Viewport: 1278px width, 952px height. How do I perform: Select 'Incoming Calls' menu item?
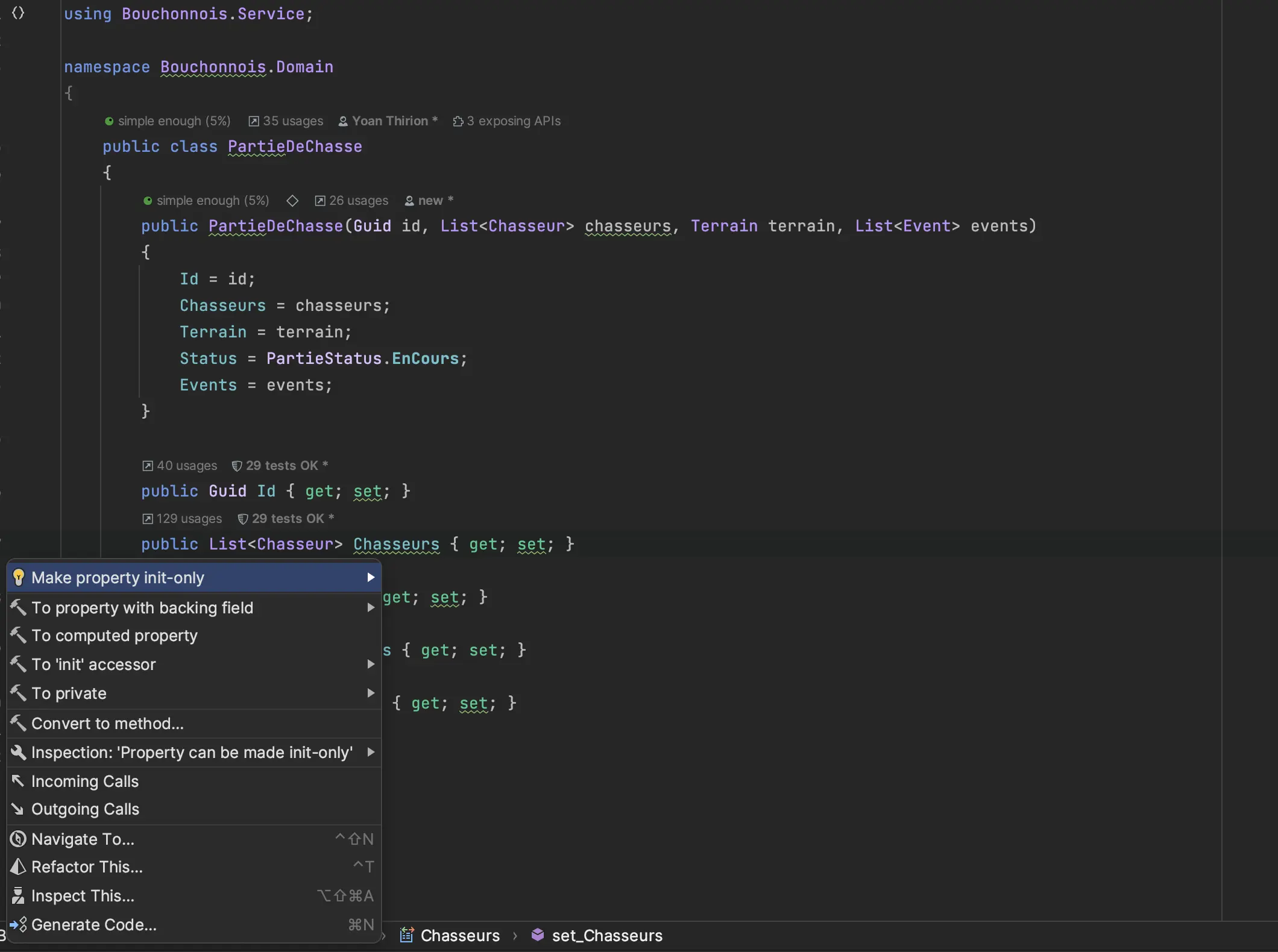[x=85, y=781]
